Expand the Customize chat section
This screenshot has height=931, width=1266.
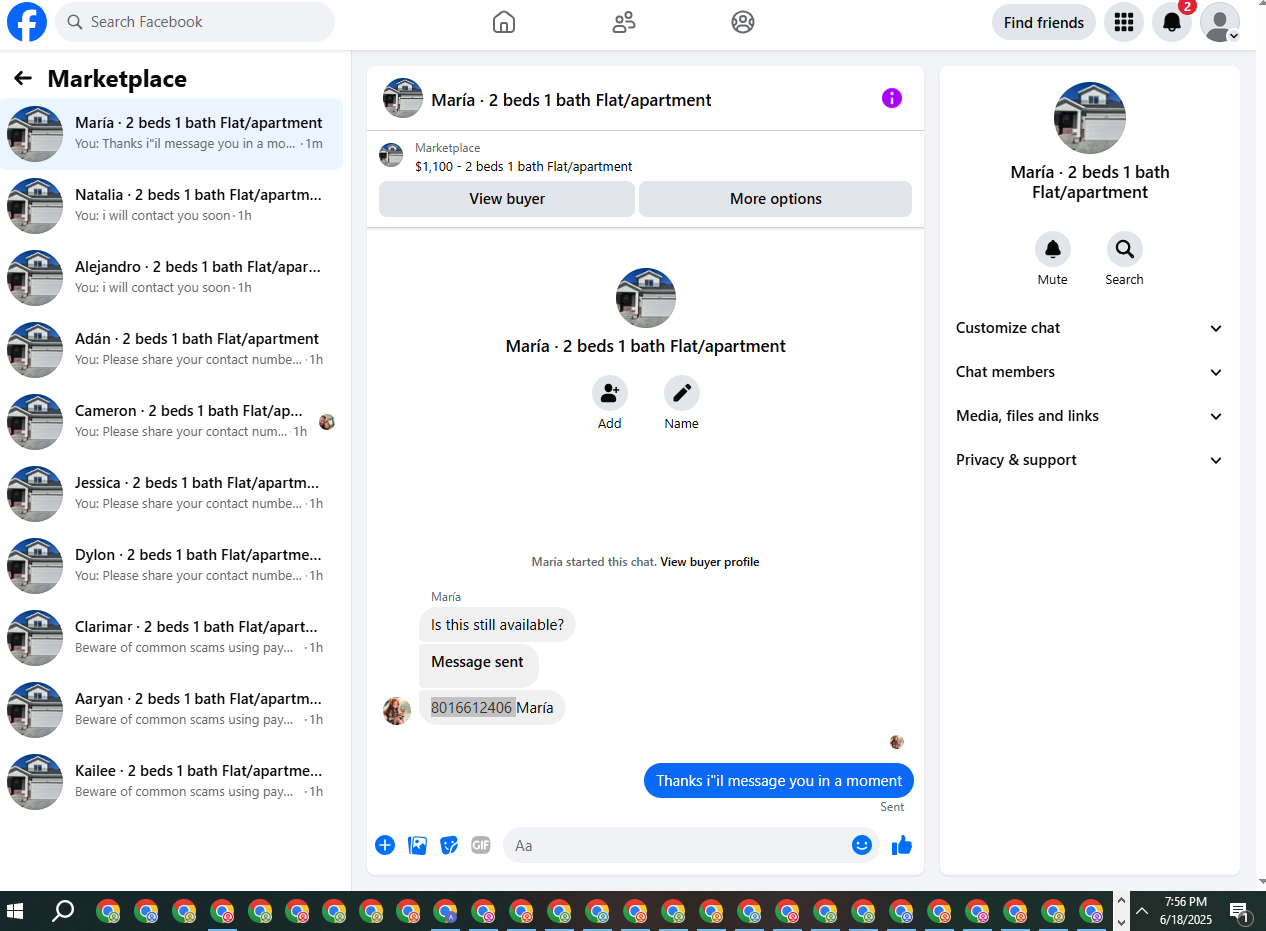[1090, 328]
